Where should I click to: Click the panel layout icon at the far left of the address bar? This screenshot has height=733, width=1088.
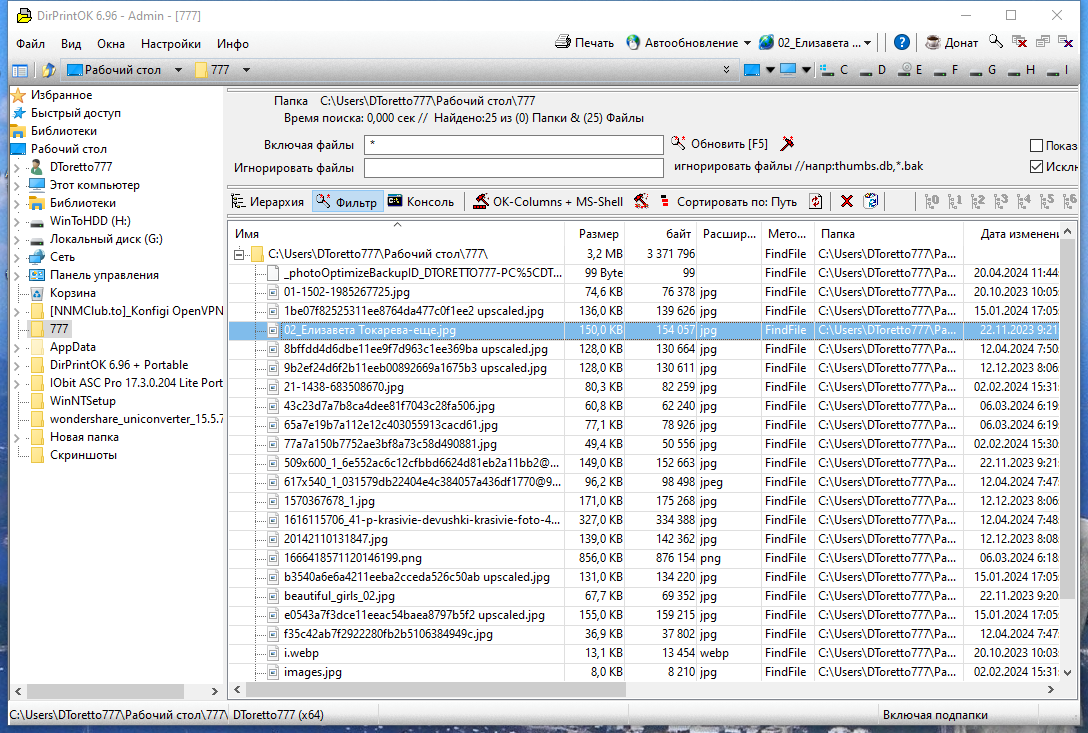point(20,70)
